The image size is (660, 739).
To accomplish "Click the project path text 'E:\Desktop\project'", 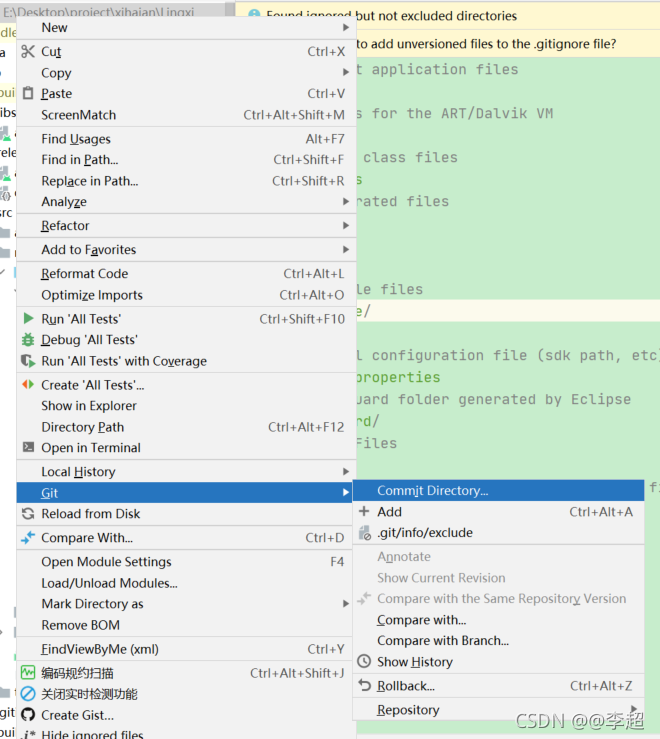I will tap(99, 11).
